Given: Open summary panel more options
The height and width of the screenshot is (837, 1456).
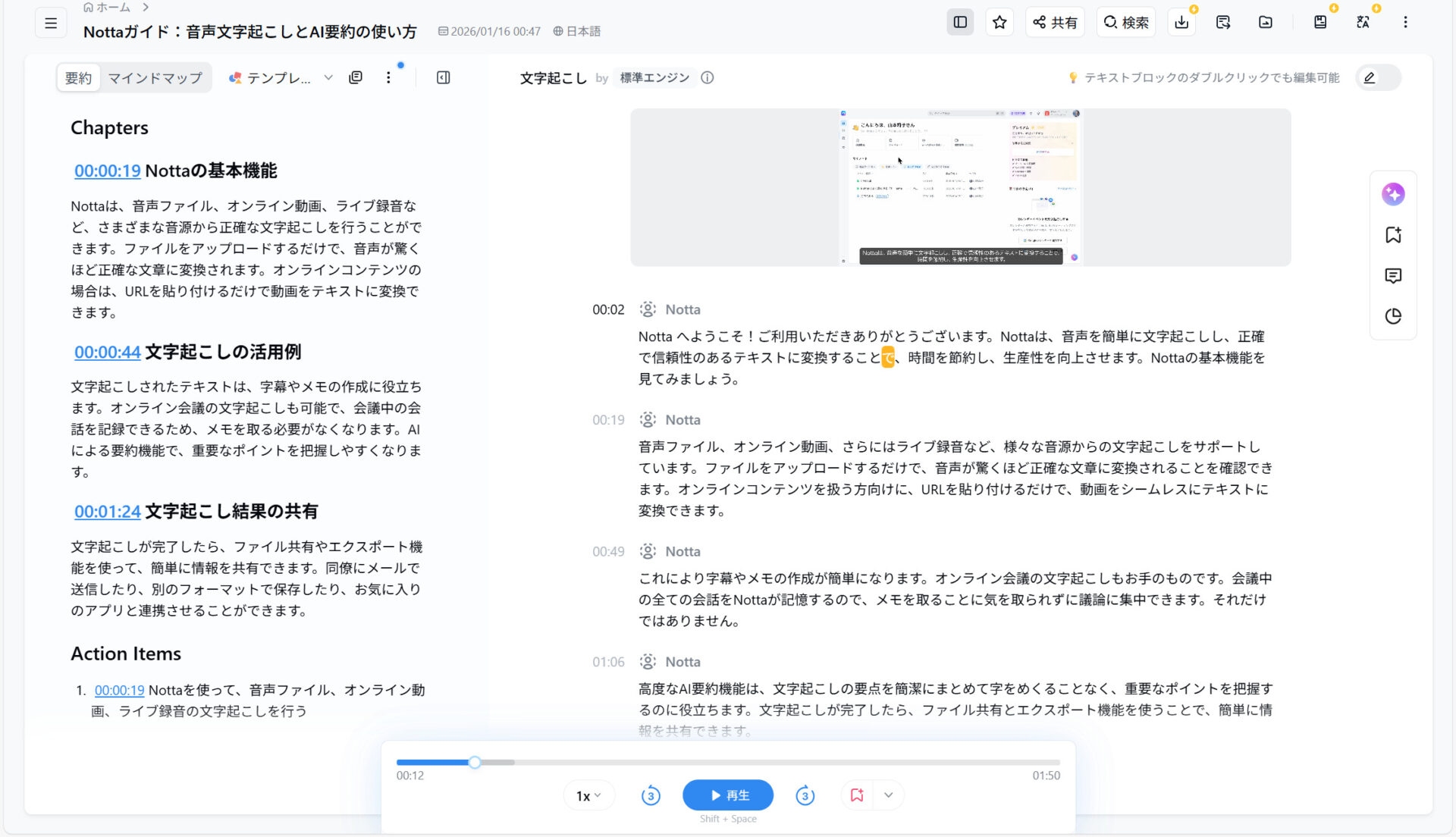Looking at the screenshot, I should pos(388,77).
